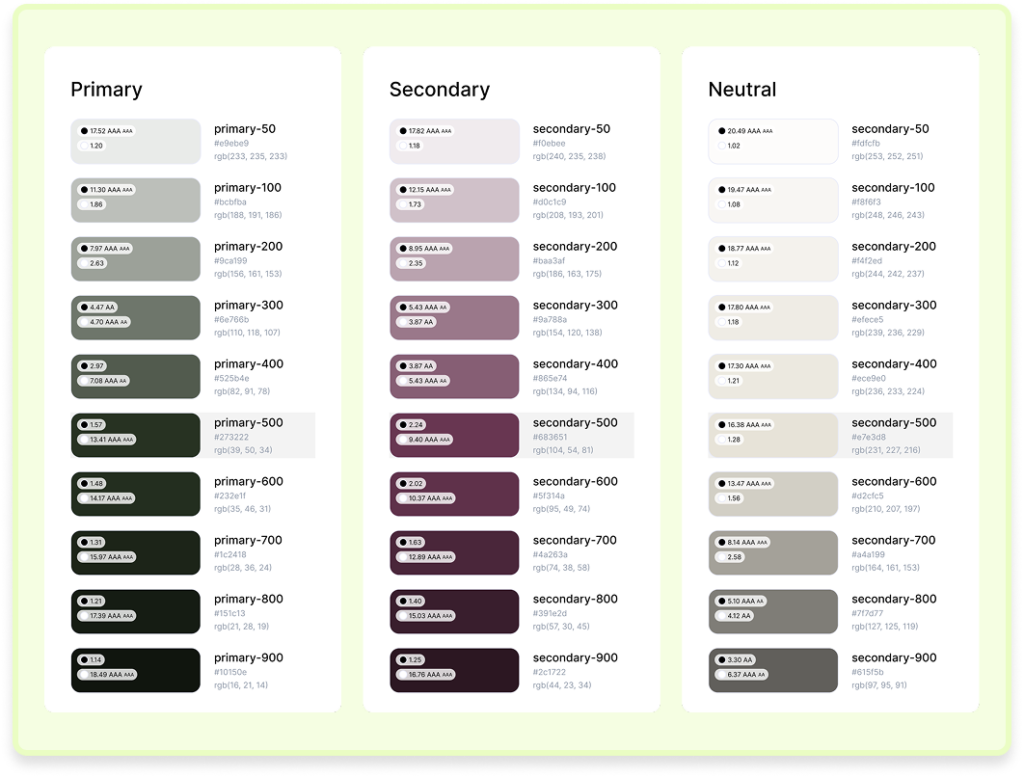This screenshot has width=1024, height=777.
Task: Click the 16.76 AAA contrast badge
Action: (x=425, y=674)
